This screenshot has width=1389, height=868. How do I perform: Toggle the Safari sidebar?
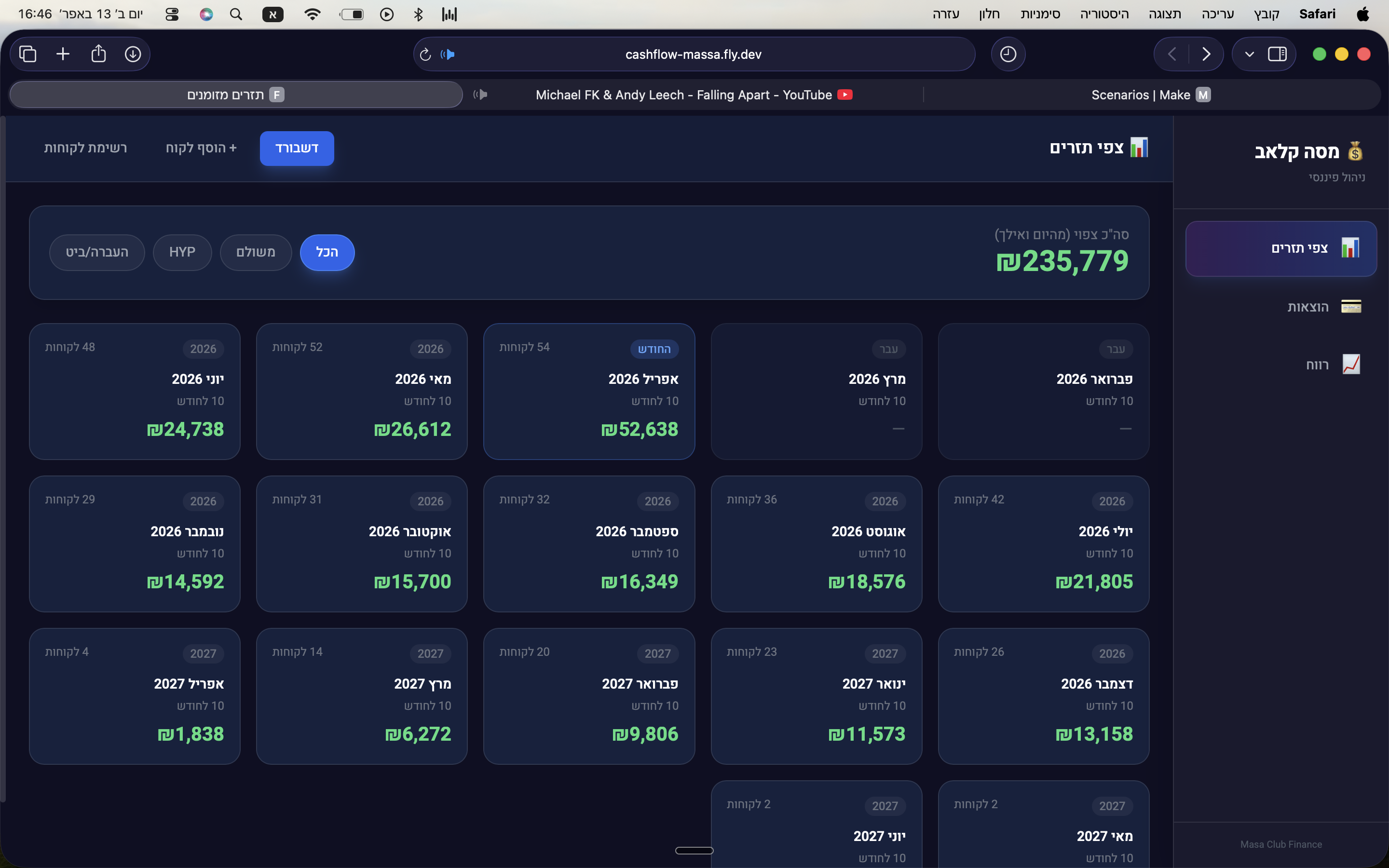(1277, 54)
